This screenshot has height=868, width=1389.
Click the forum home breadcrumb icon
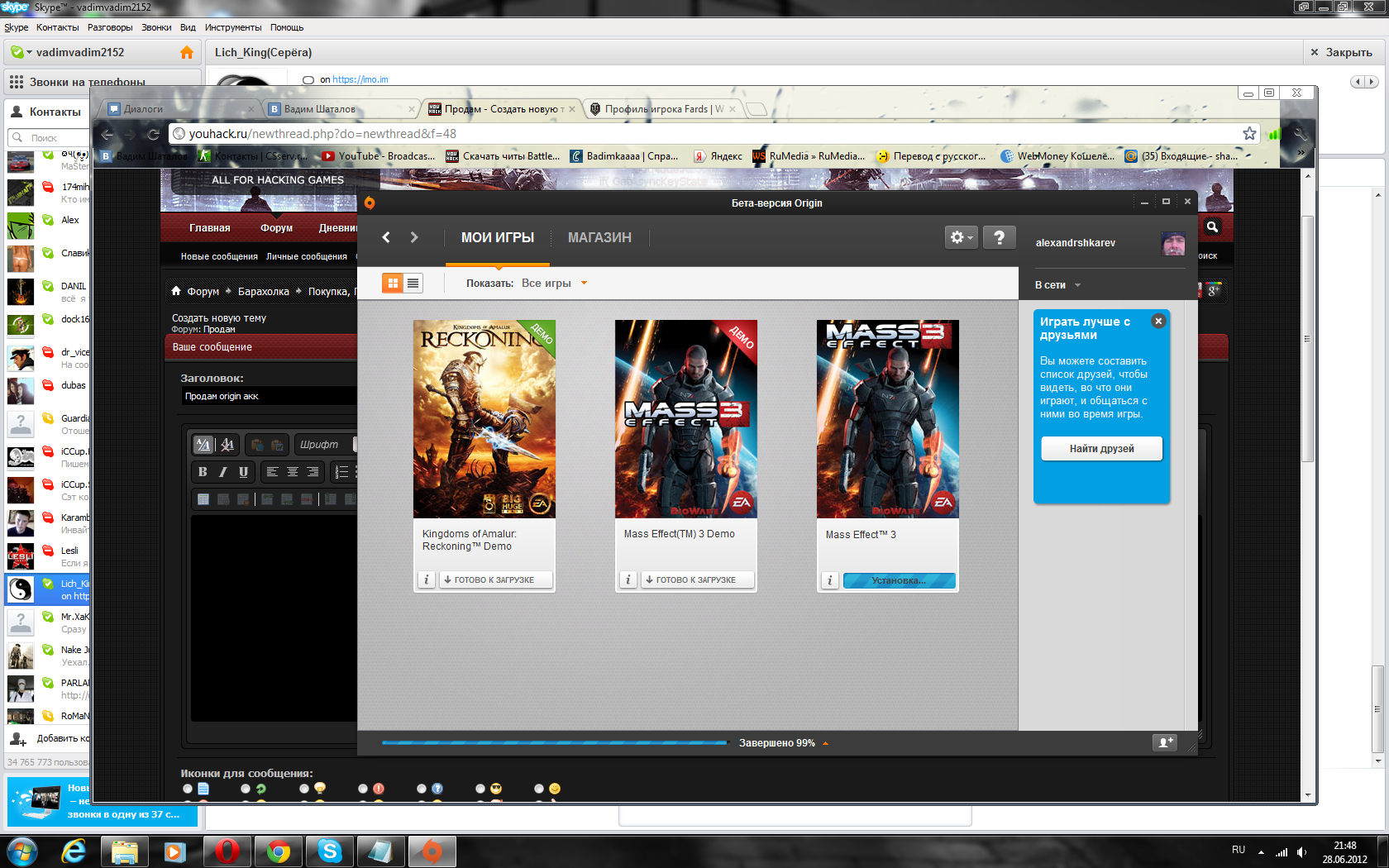(x=176, y=291)
